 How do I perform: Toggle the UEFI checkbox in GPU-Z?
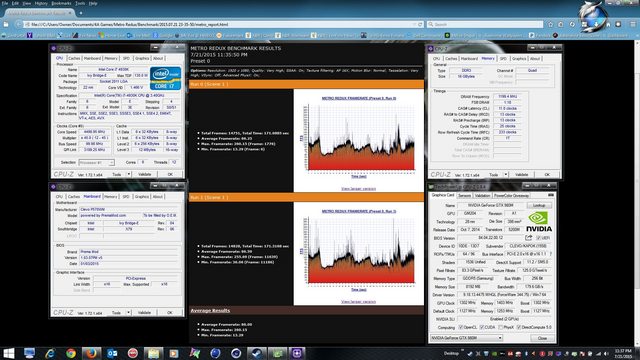click(x=539, y=238)
